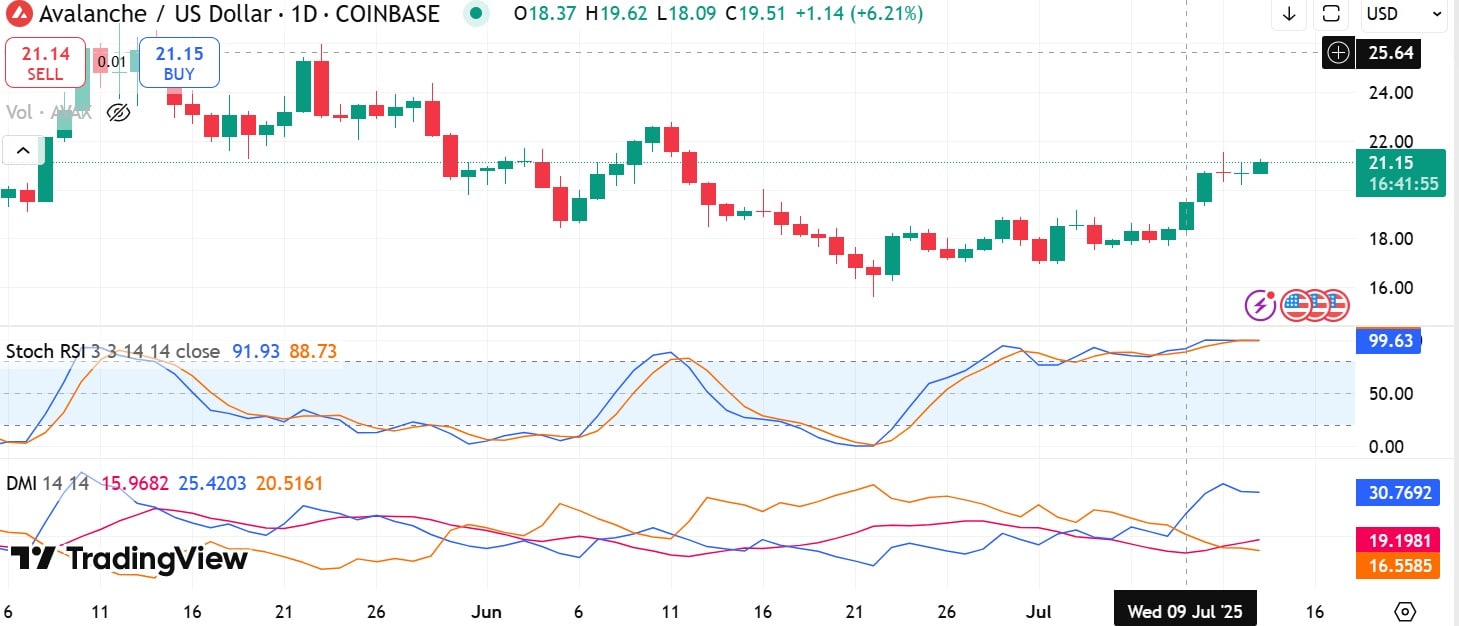
Task: Open the purple lightning events icon
Action: (1259, 305)
